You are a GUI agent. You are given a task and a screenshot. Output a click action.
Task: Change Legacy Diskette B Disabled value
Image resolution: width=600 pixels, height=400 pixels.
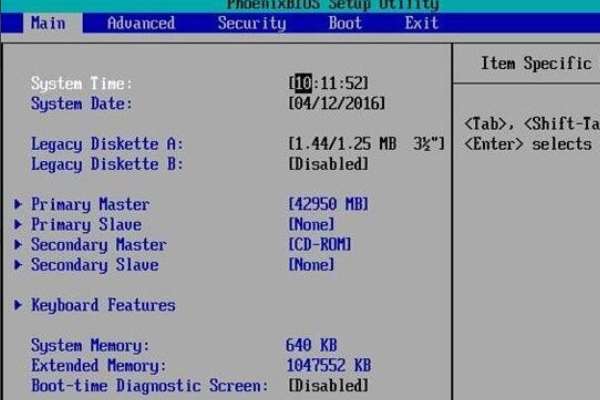(328, 164)
